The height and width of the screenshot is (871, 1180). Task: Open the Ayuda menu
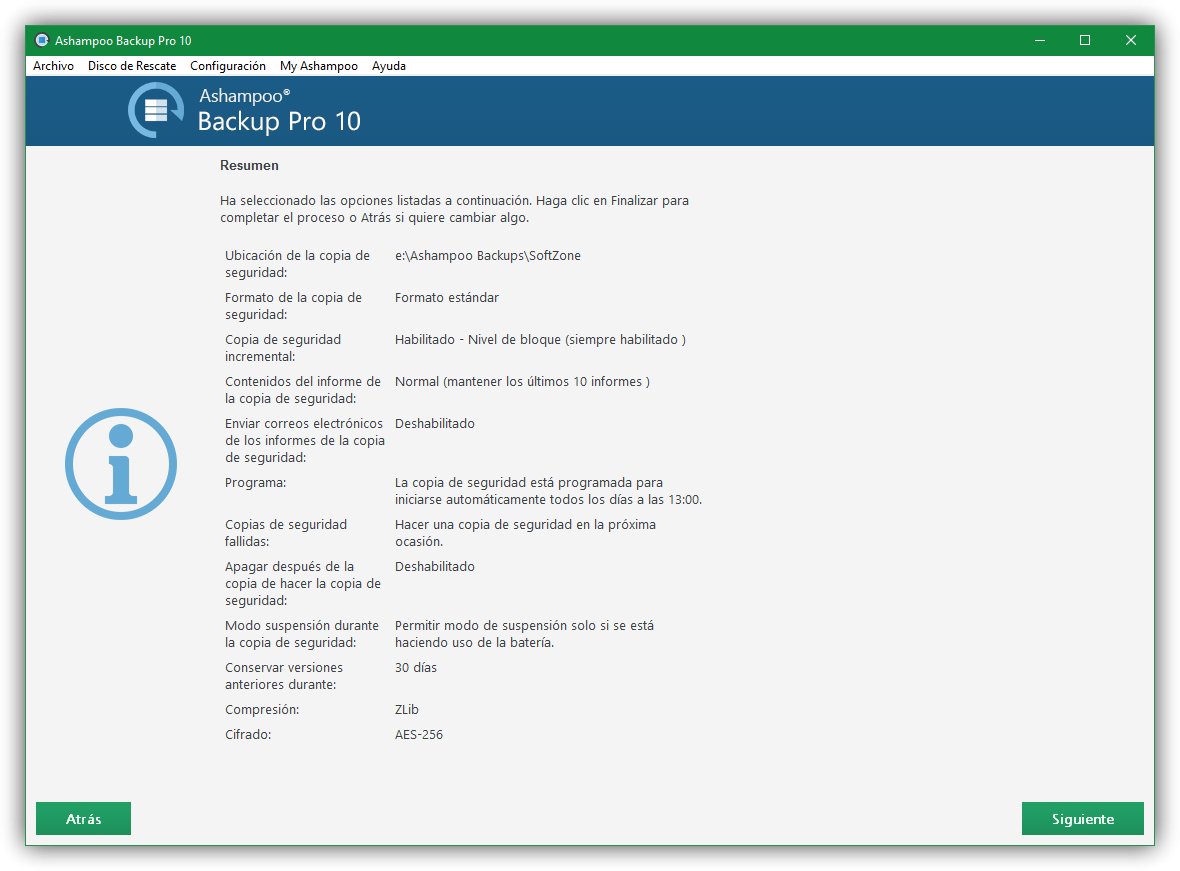389,66
